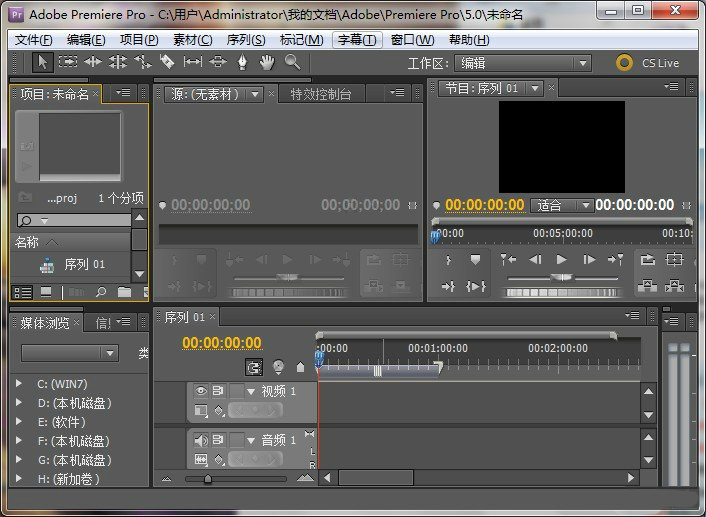
Task: Click the timeline zoom slider handle
Action: [207, 479]
